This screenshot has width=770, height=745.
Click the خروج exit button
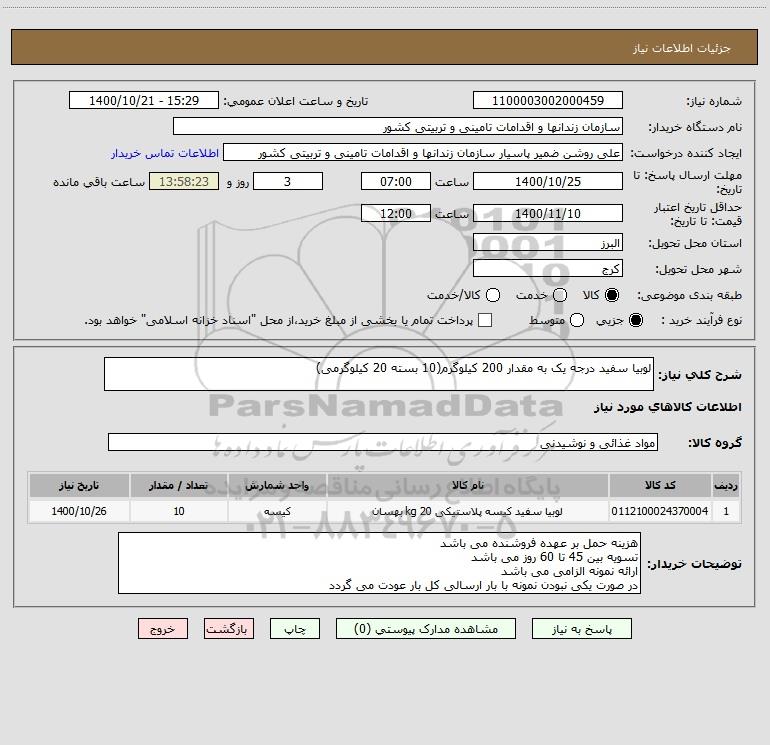click(x=163, y=629)
